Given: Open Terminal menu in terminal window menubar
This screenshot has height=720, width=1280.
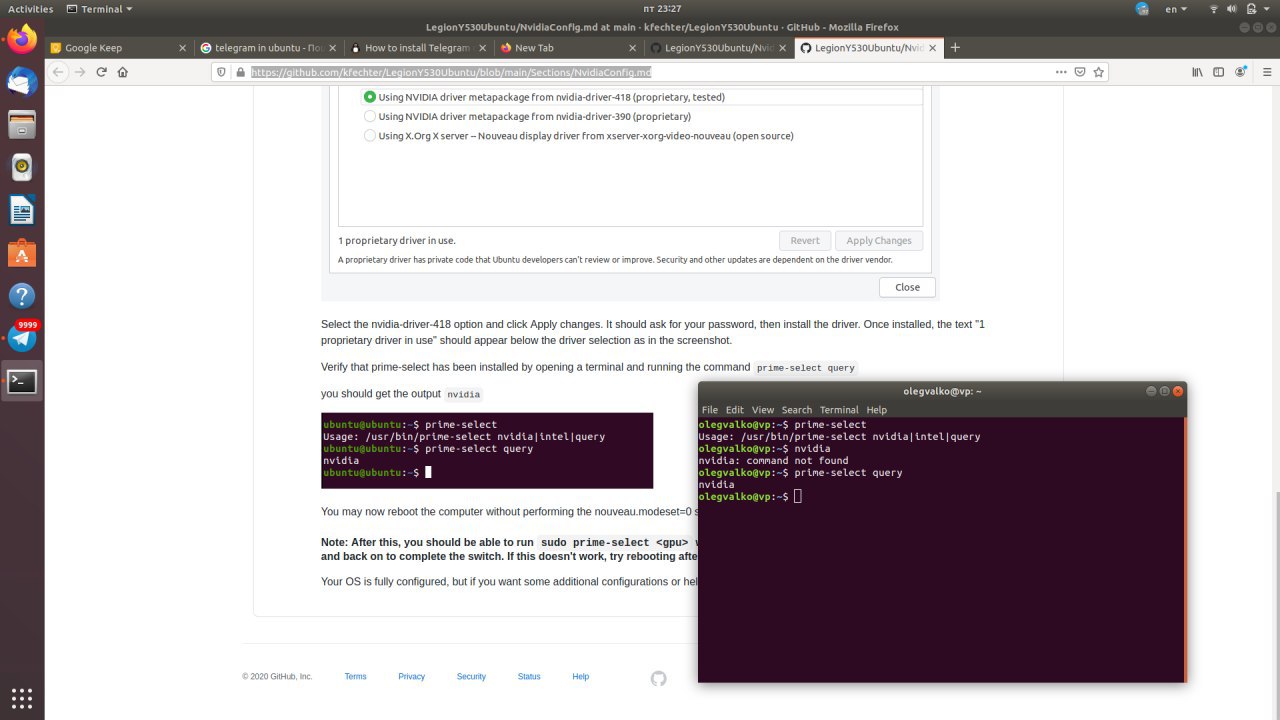Looking at the screenshot, I should [x=839, y=410].
